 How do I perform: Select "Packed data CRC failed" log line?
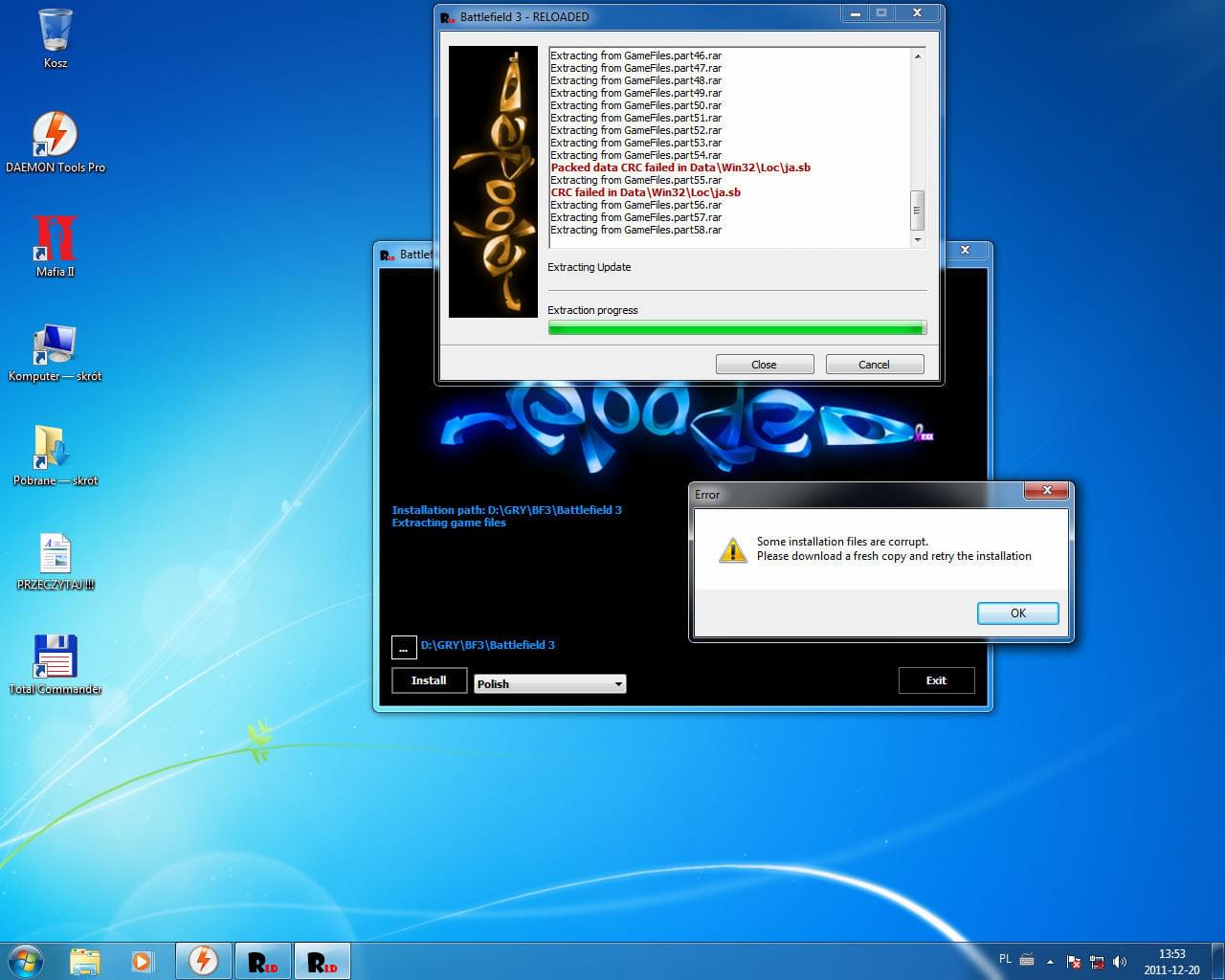pyautogui.click(x=680, y=167)
